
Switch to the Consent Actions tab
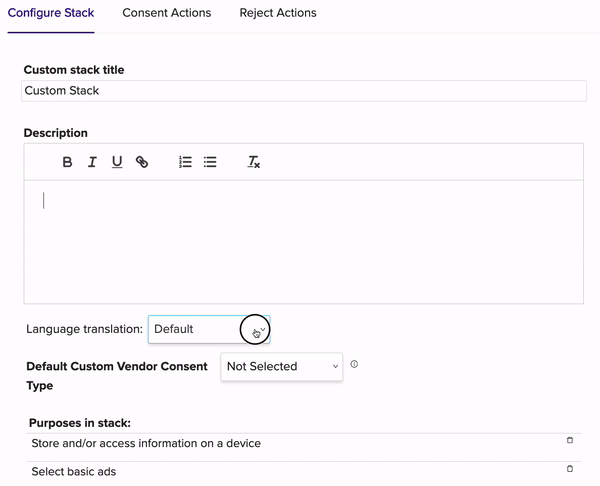167,13
